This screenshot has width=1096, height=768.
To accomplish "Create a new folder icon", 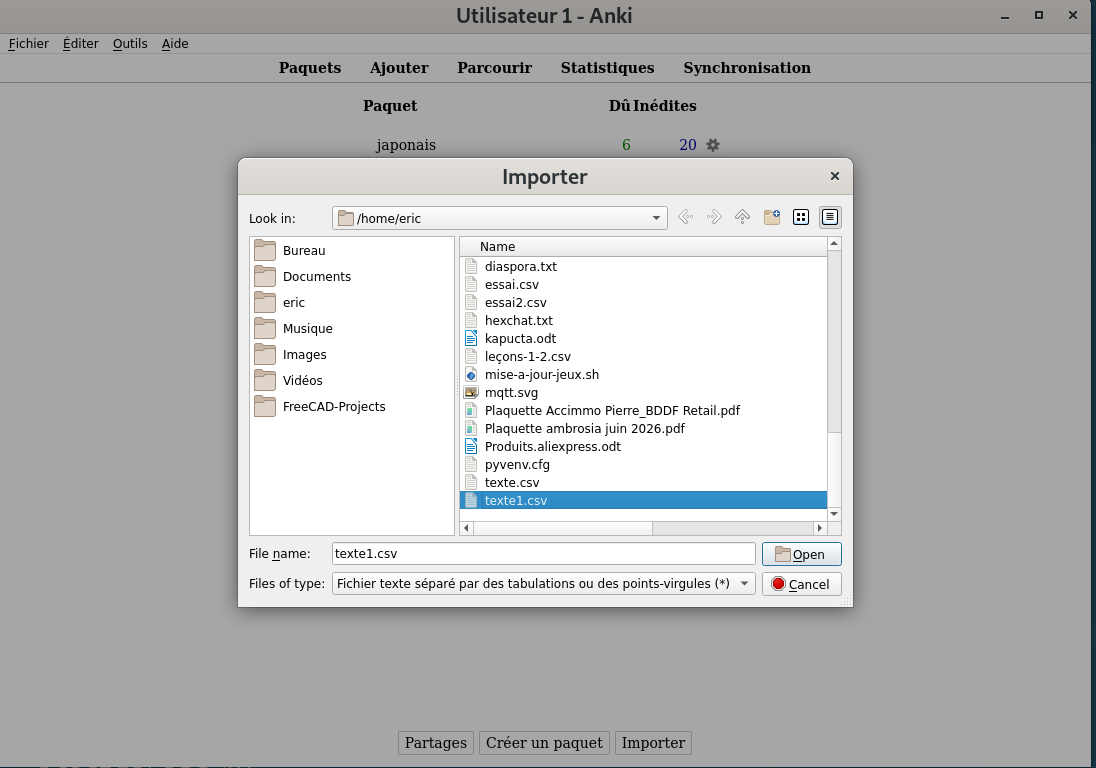I will click(x=772, y=217).
